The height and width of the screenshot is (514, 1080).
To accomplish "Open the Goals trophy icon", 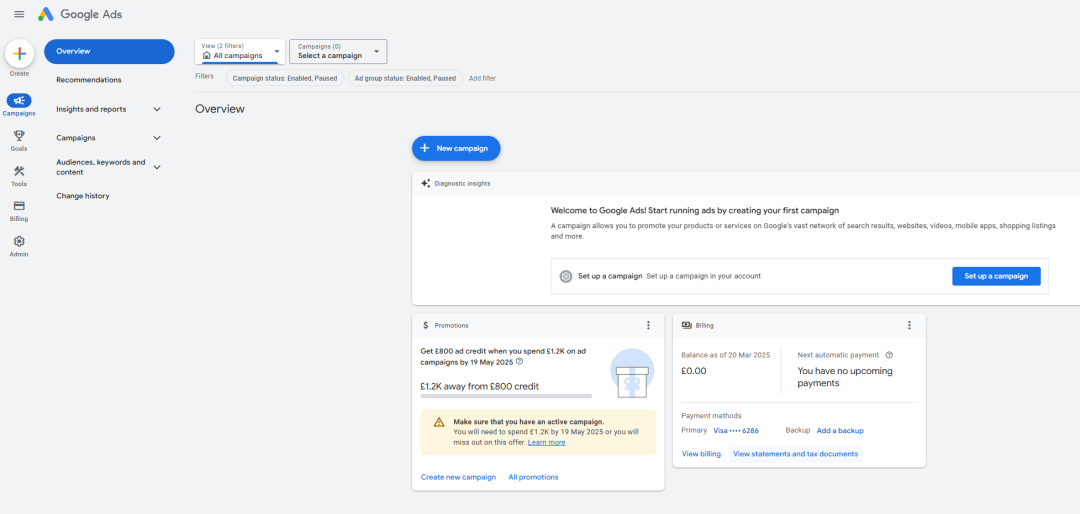I will [x=19, y=135].
